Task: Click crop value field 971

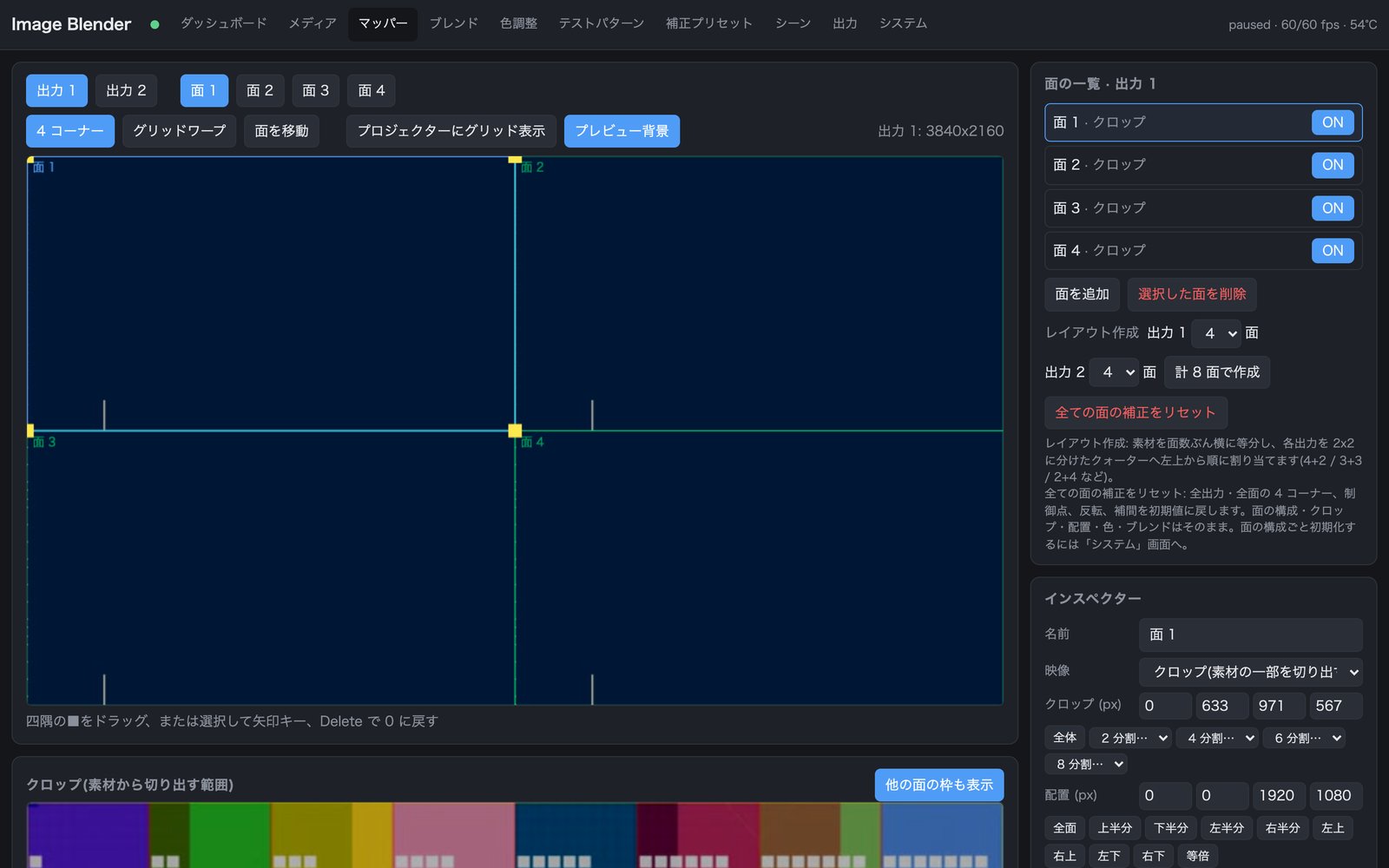Action: tap(1279, 706)
